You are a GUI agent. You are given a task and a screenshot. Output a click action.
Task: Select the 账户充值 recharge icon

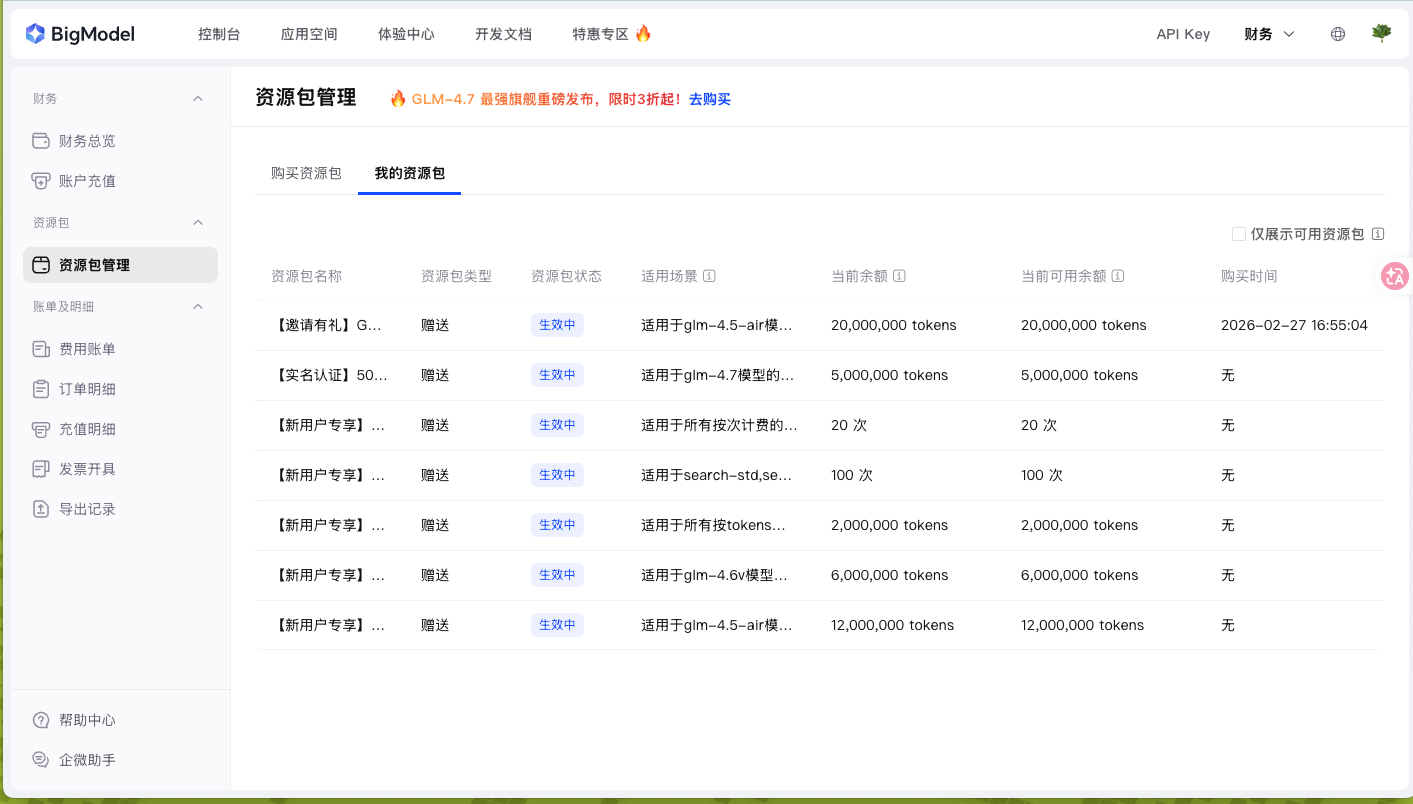tap(40, 182)
